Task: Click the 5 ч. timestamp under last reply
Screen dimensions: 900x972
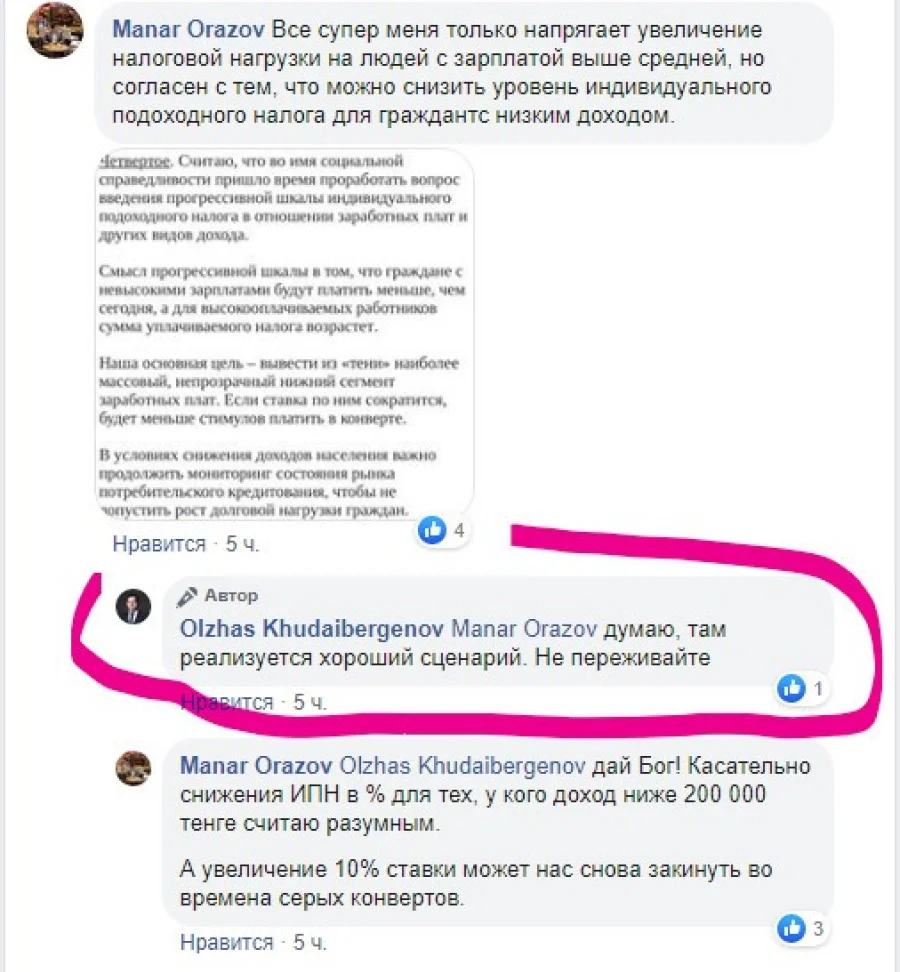Action: [x=309, y=942]
